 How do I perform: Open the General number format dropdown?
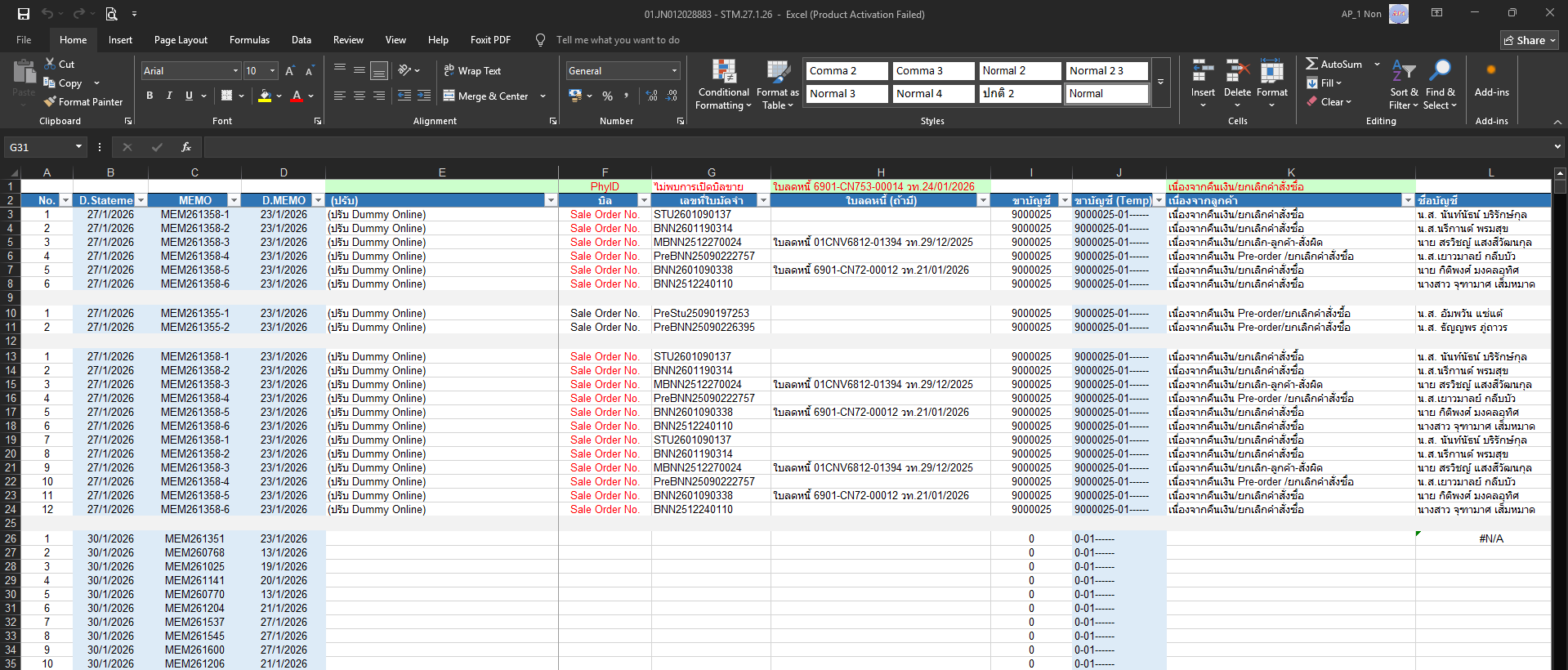coord(674,71)
